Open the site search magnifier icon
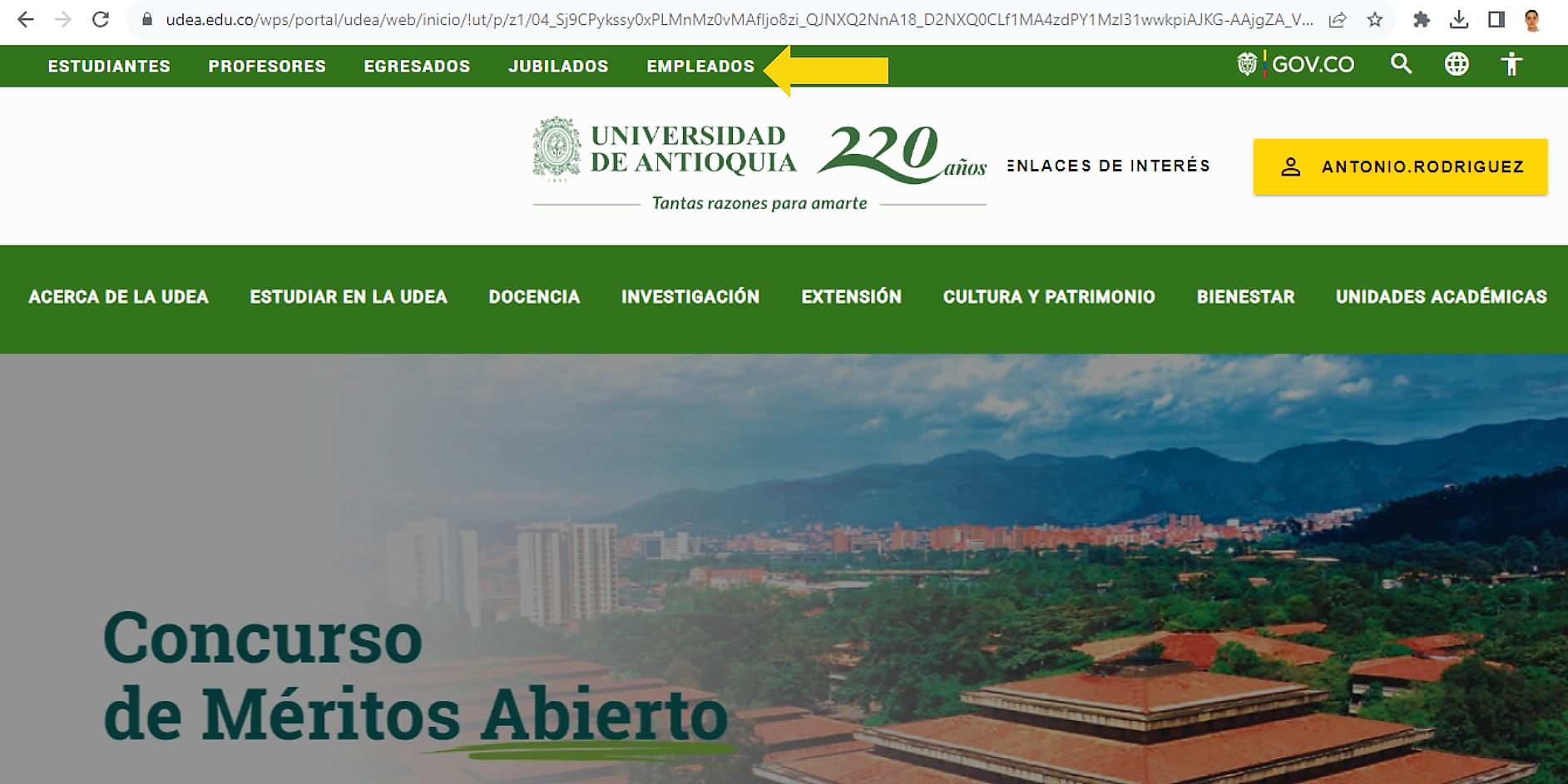The height and width of the screenshot is (784, 1568). point(1402,64)
